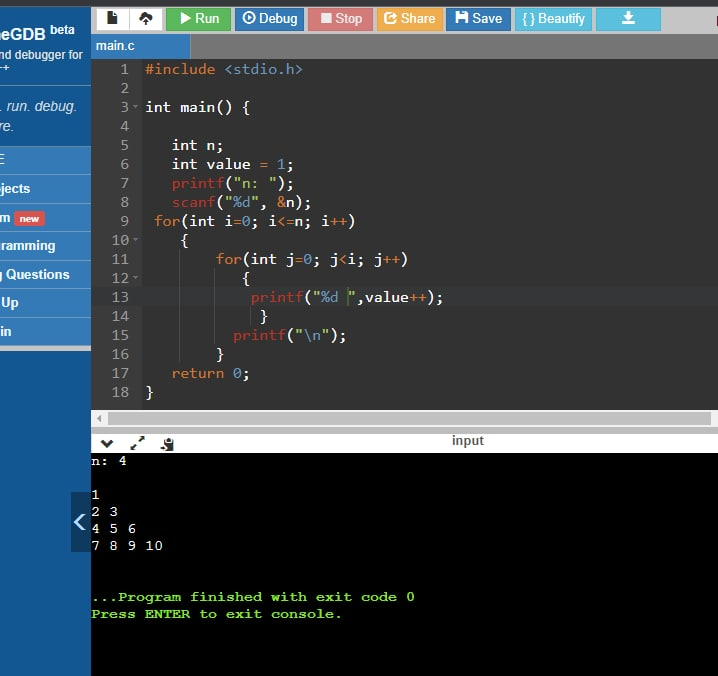This screenshot has width=718, height=676.
Task: Click the return 0 line
Action: click(210, 373)
